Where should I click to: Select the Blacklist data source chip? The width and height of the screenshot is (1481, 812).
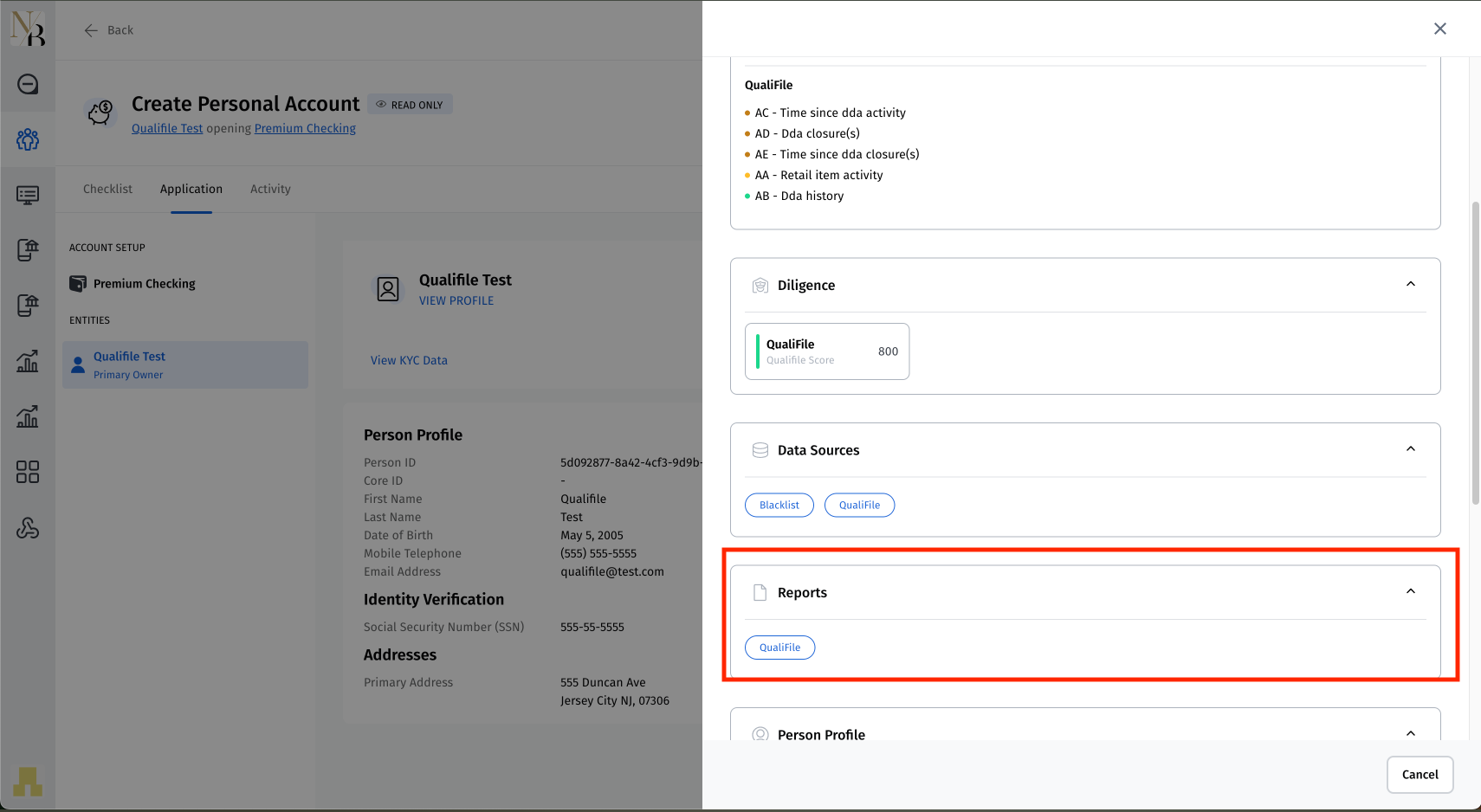779,505
